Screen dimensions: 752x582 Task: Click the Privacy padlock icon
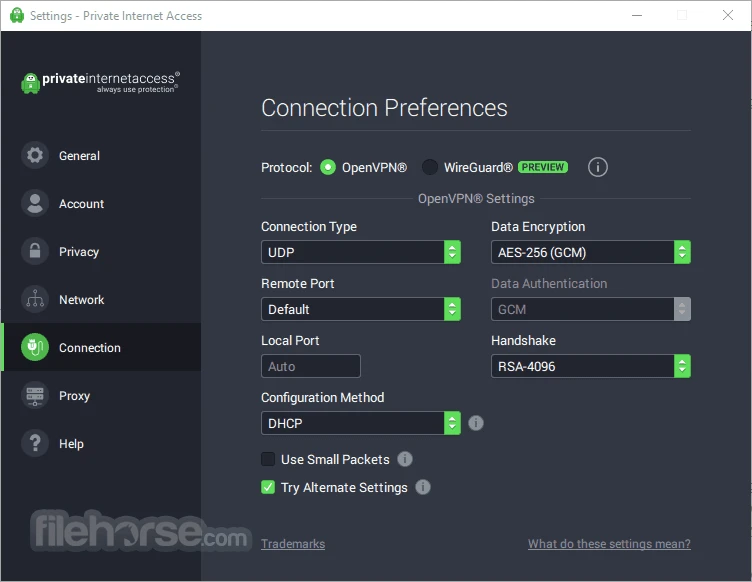point(35,251)
